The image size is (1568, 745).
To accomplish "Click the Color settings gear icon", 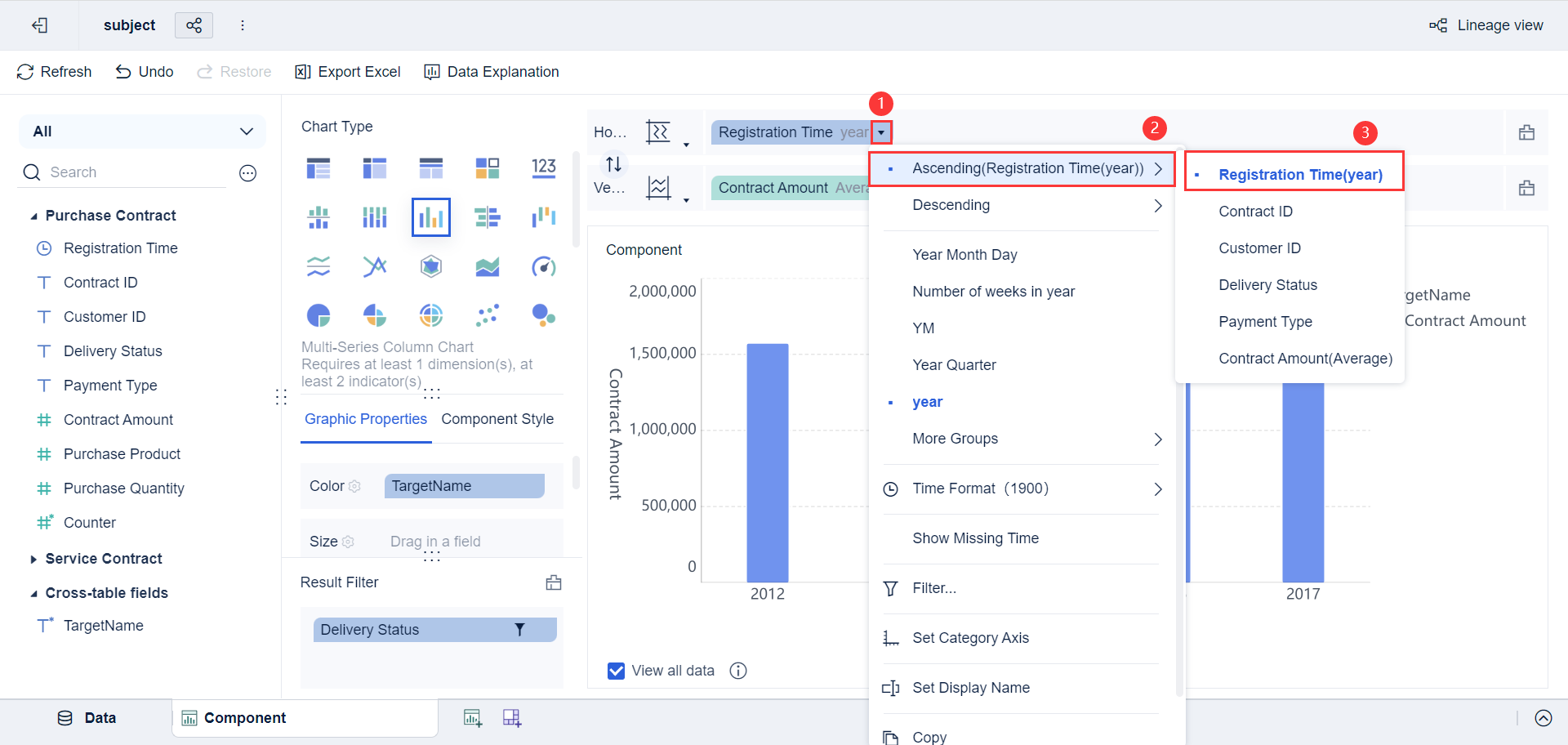I will 354,486.
